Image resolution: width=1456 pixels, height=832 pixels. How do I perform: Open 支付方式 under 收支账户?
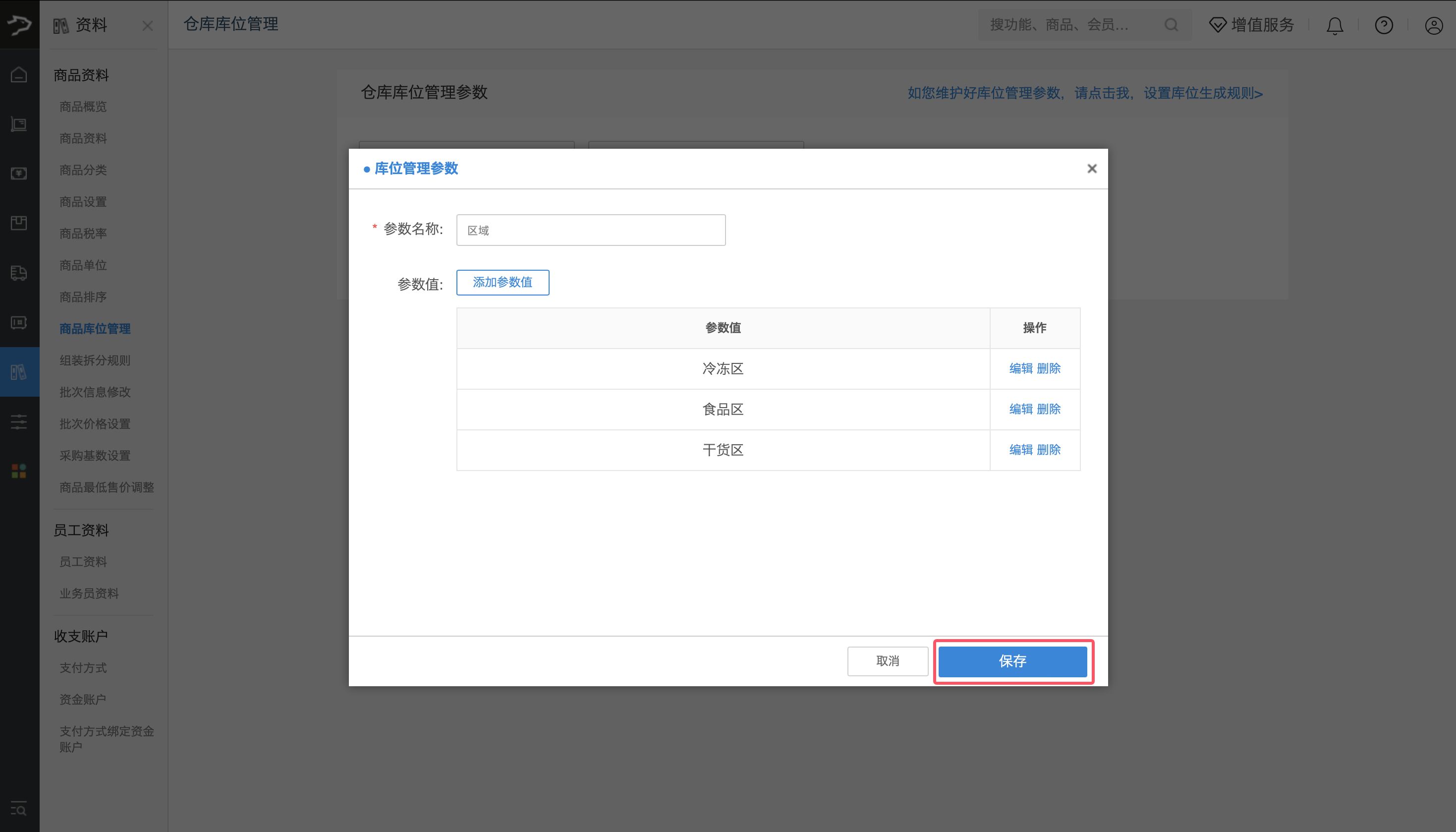tap(83, 667)
